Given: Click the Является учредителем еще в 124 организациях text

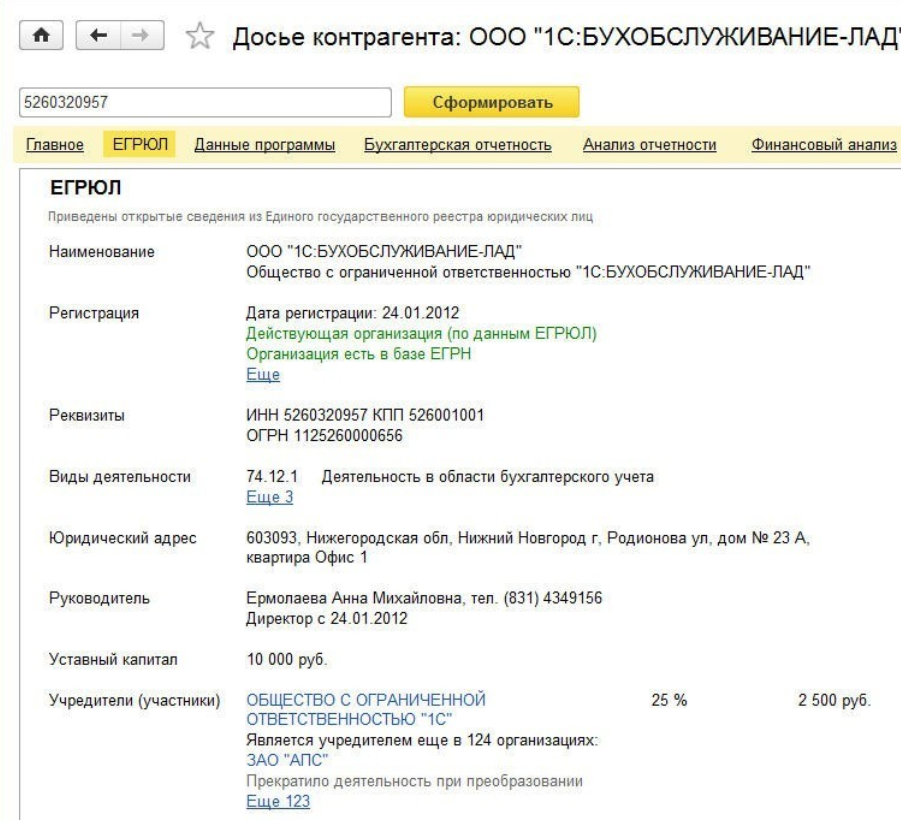Looking at the screenshot, I should [x=422, y=740].
